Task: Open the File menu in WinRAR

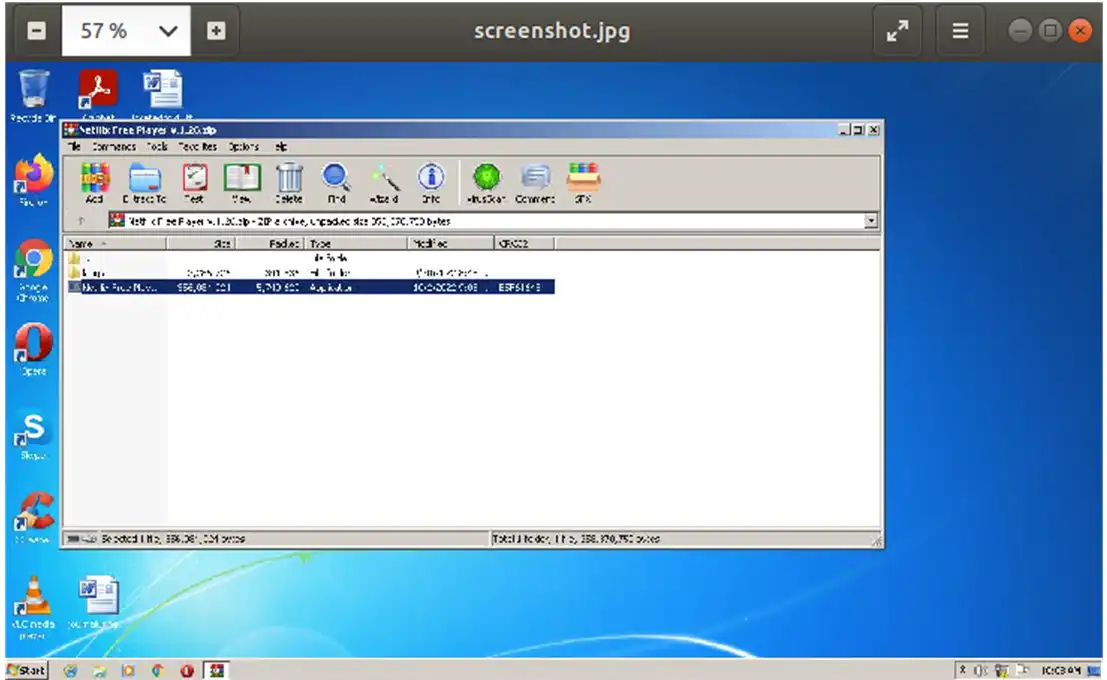Action: click(x=74, y=147)
